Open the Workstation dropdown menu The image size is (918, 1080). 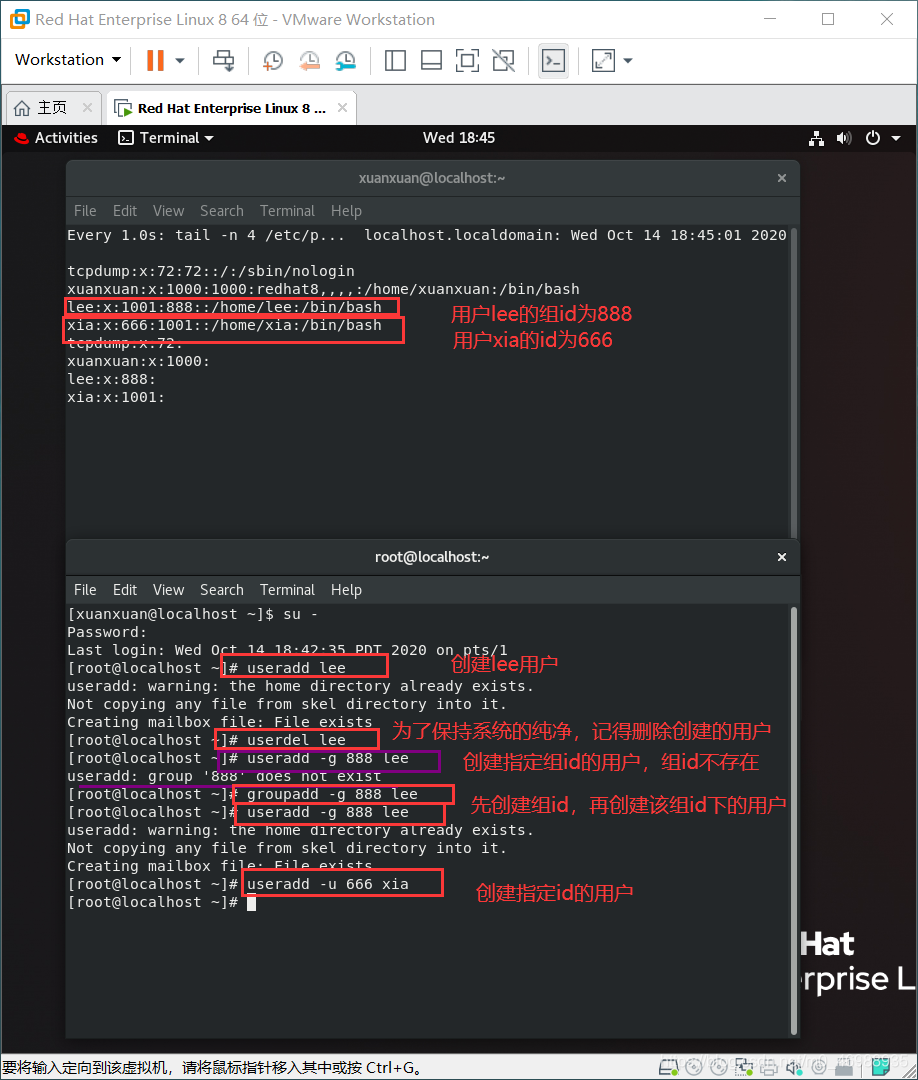[x=67, y=60]
